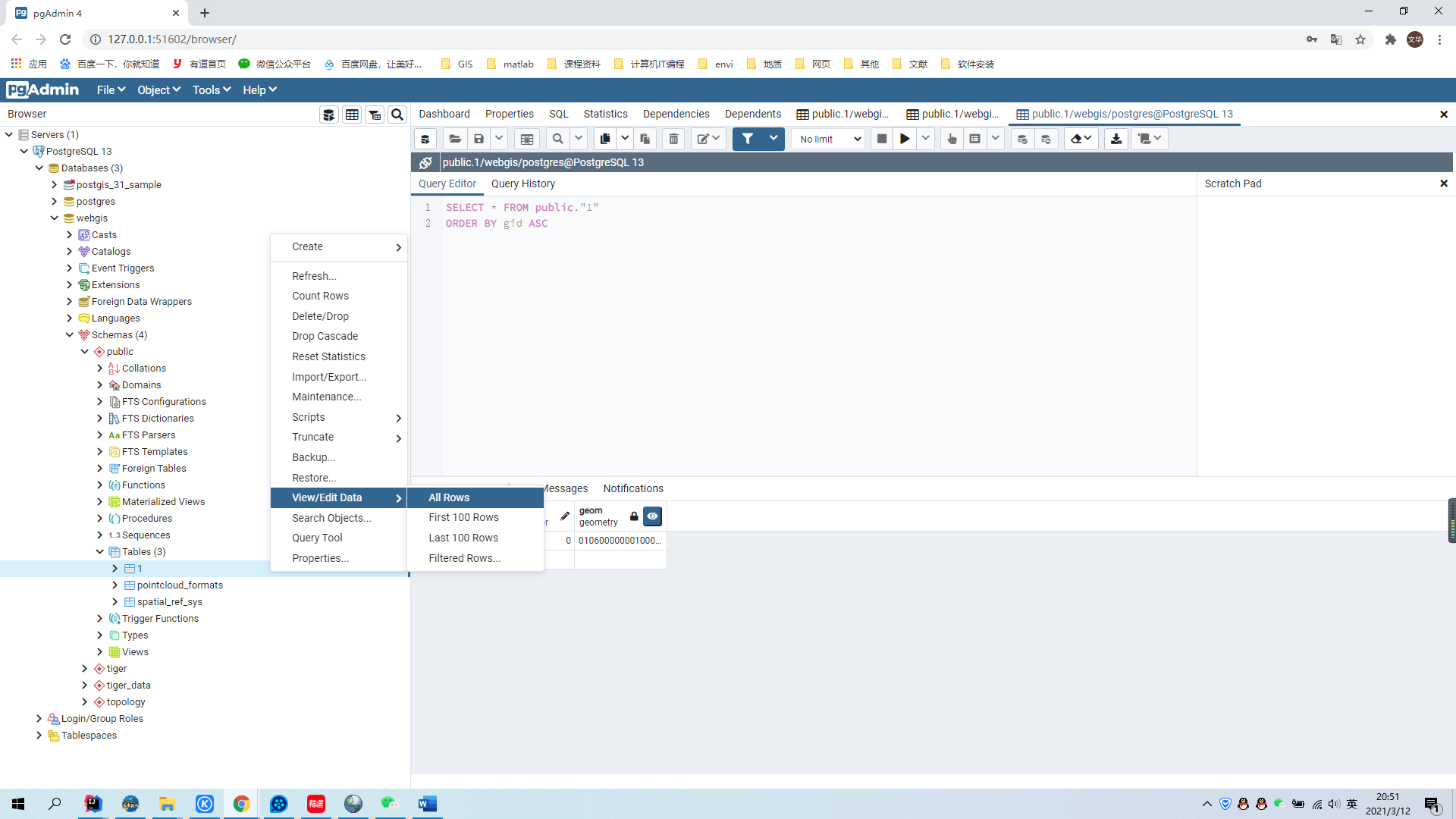Click the Open file folder icon
1456x819 pixels.
[x=455, y=139]
